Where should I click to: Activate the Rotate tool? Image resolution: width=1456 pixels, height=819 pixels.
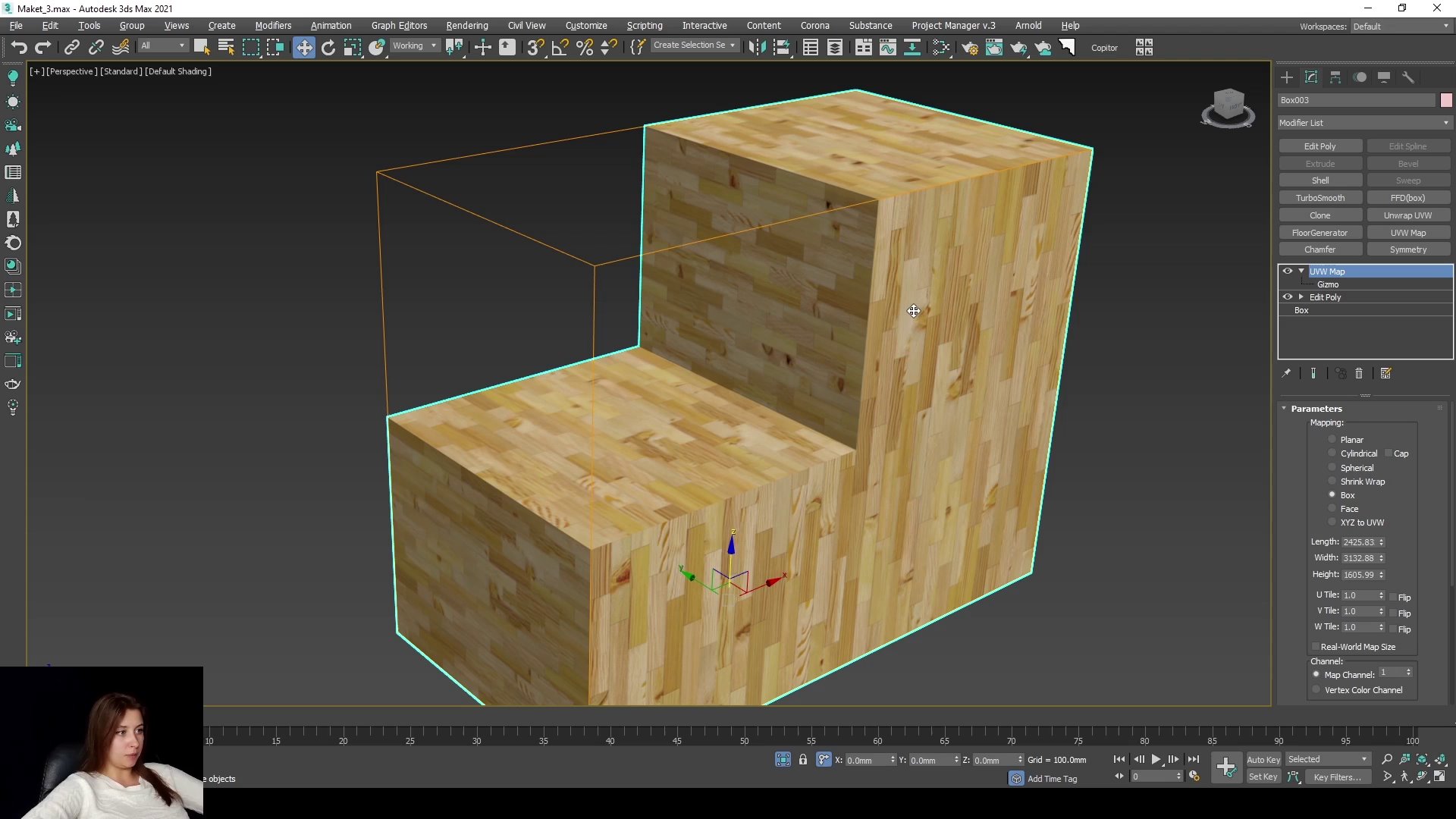coord(328,47)
